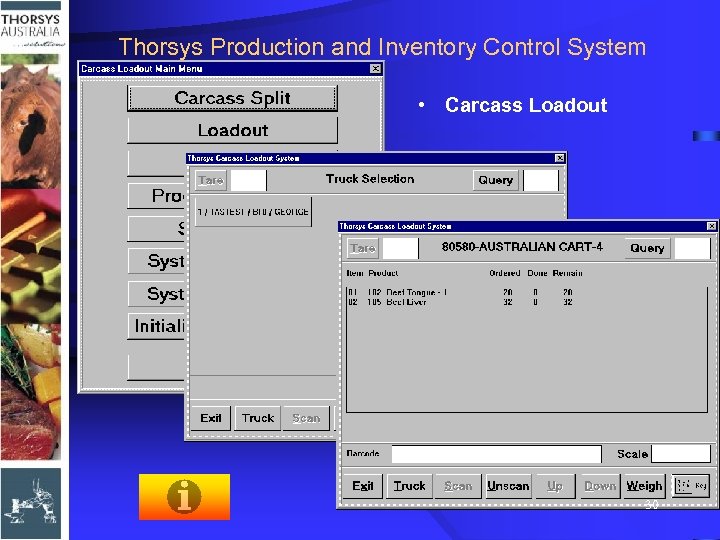
Task: Click the cow photo in left sidebar
Action: coord(31,122)
